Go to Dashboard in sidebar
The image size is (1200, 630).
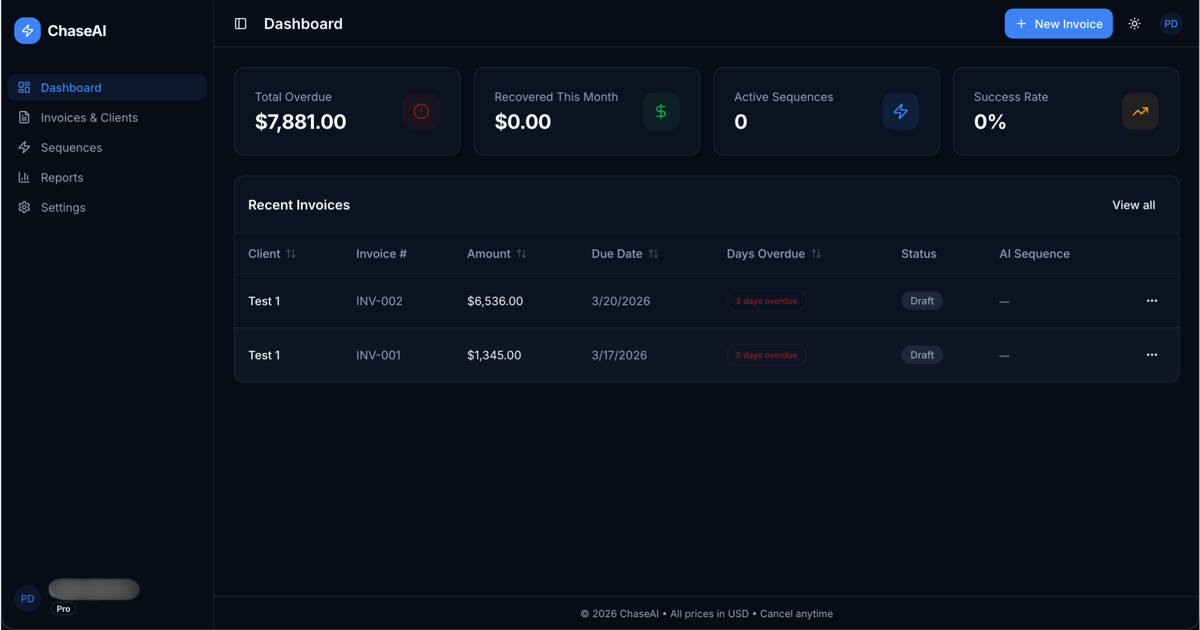107,88
